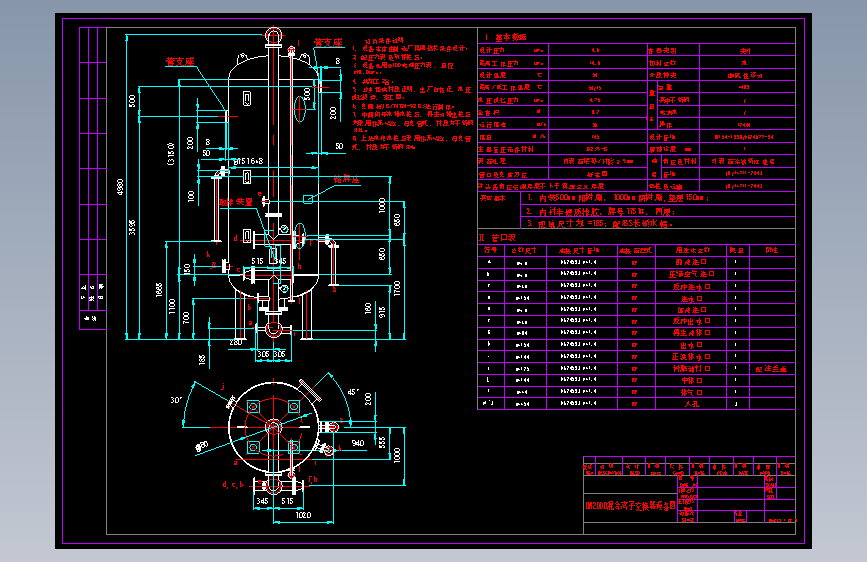Select the dimension '1885' on elevation view
This screenshot has height=562, width=867.
click(x=159, y=289)
